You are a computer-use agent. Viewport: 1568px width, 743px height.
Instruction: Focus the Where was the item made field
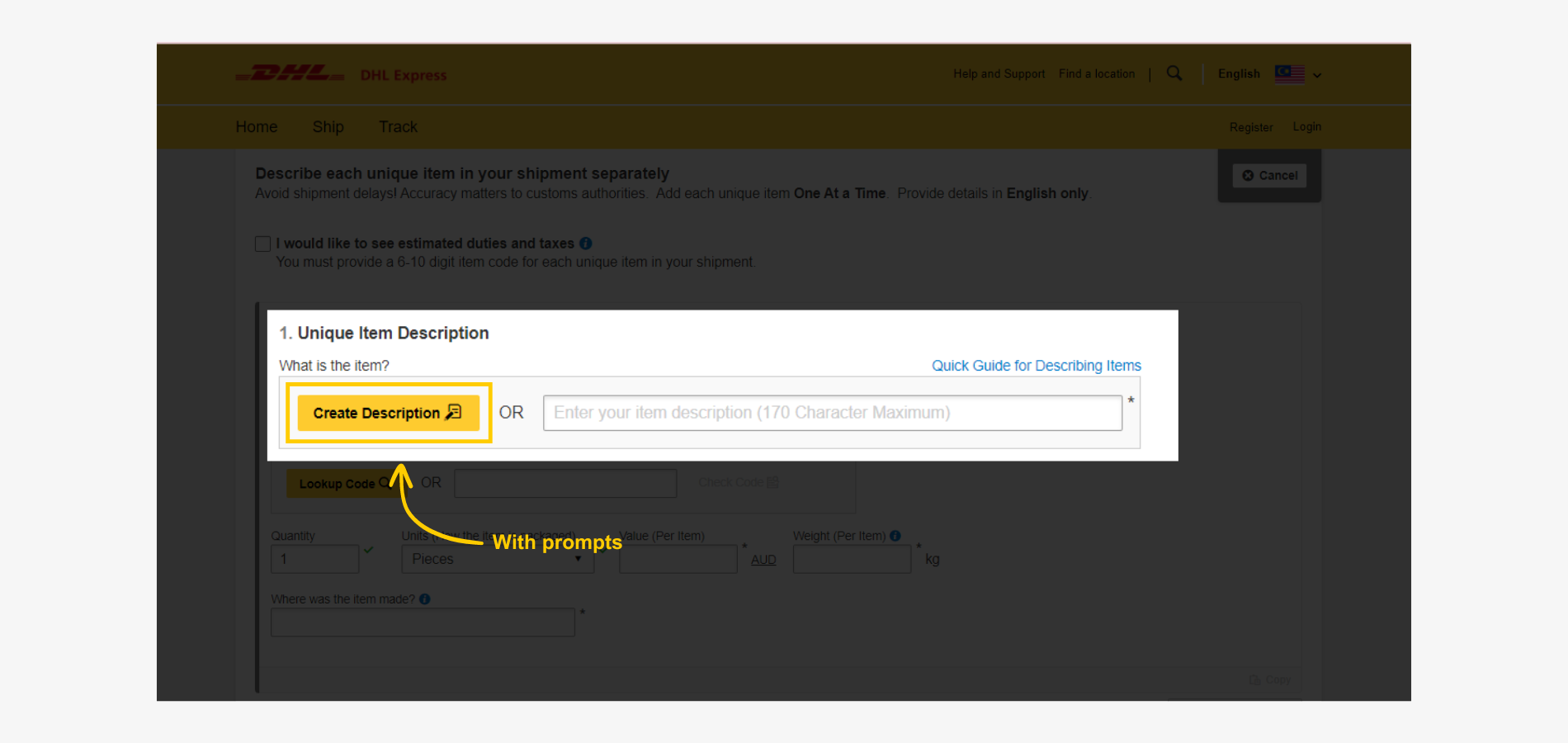[x=423, y=622]
